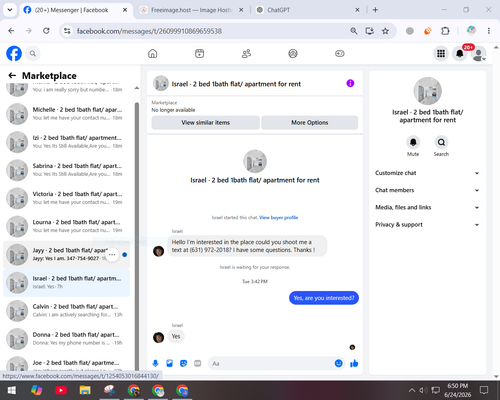Go to Facebook Home icon
Screen dimensions: 500x400
click(x=153, y=53)
